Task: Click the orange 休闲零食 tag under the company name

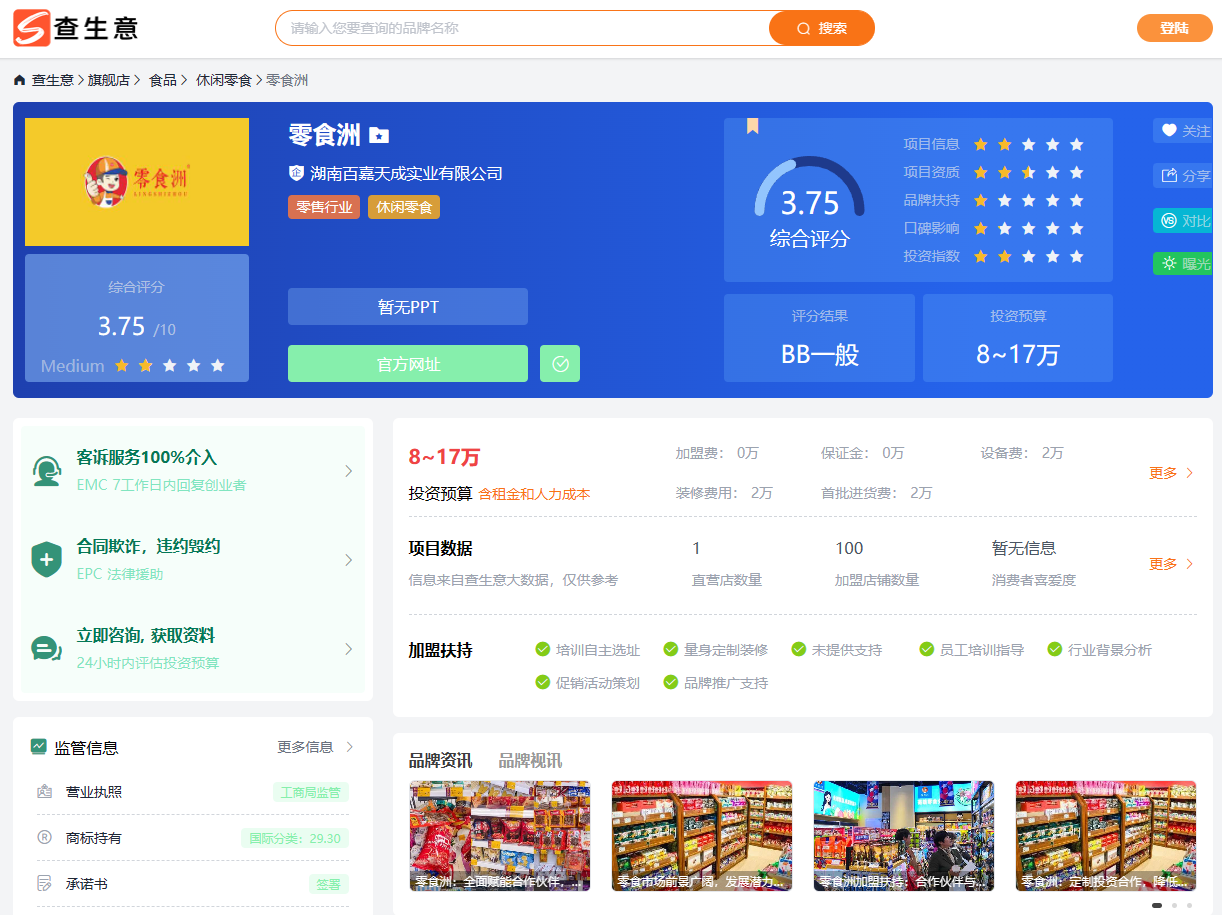Action: pos(404,207)
